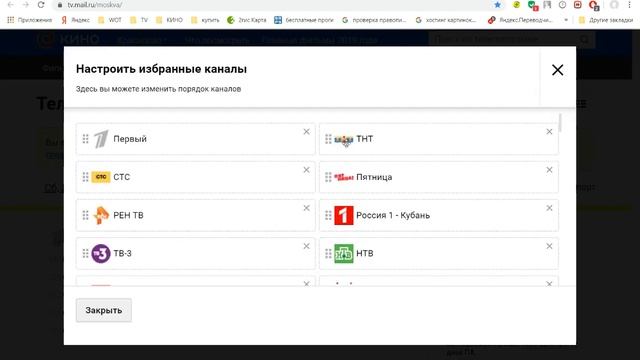
Task: Remove Пятница channel from favorites
Action: [549, 170]
